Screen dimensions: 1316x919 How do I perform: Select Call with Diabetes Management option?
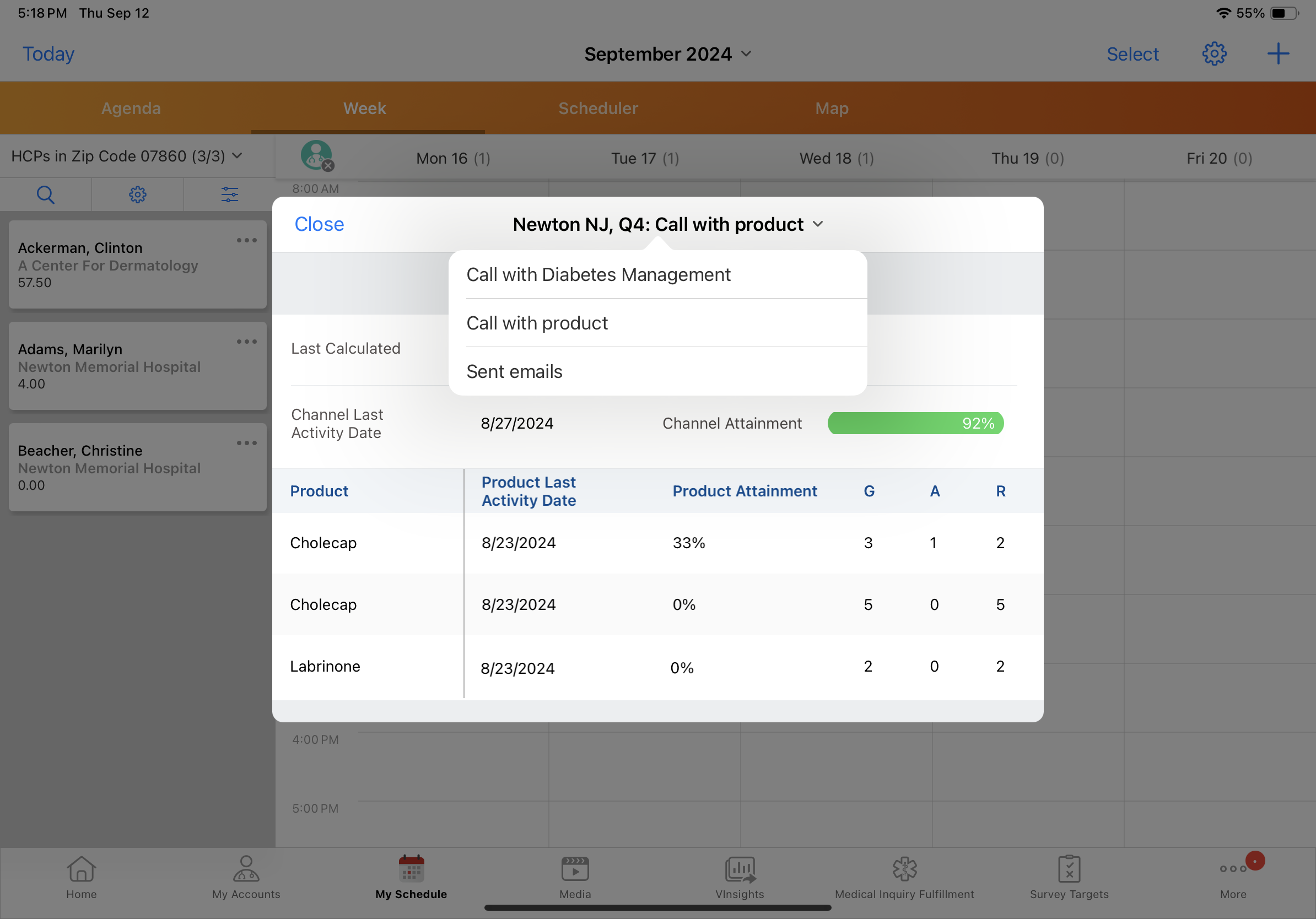pos(598,274)
